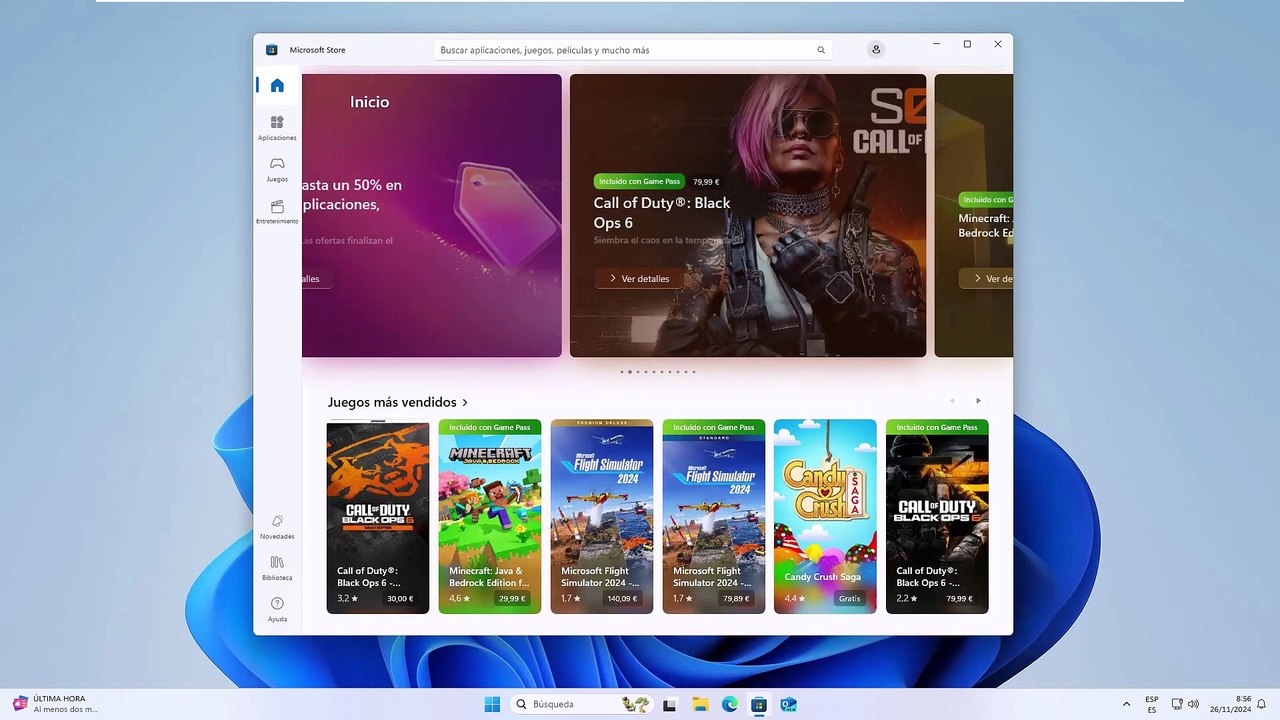Open the volume speaker tray icon
This screenshot has width=1280, height=720.
click(x=1193, y=704)
